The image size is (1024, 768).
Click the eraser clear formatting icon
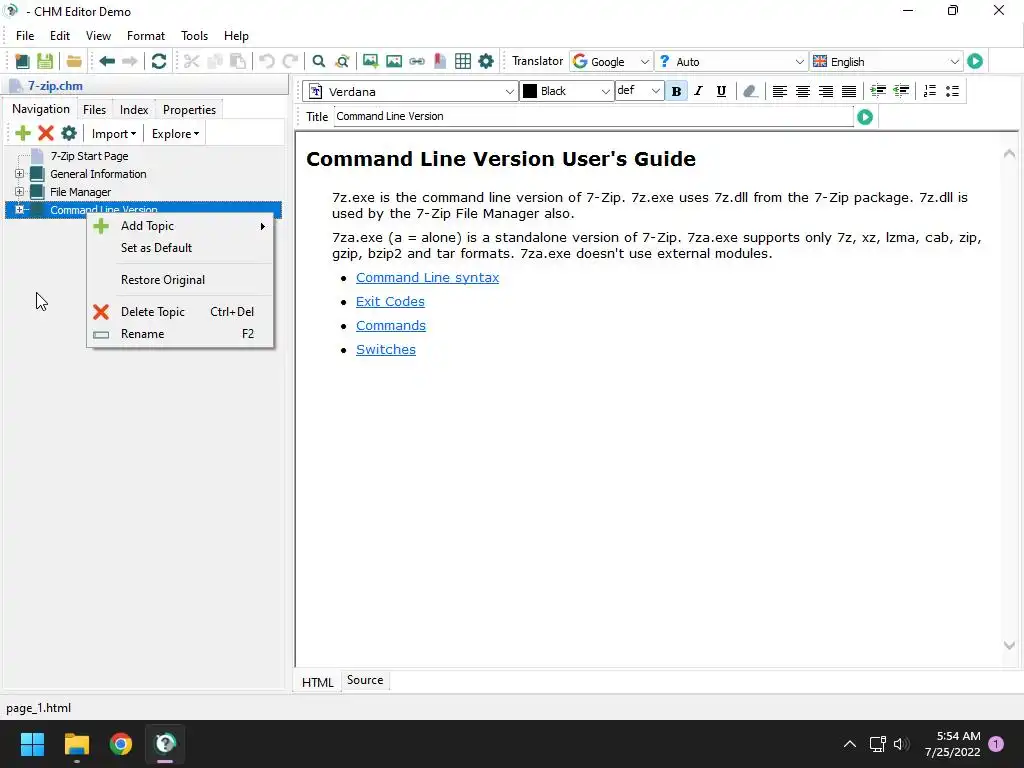(750, 91)
